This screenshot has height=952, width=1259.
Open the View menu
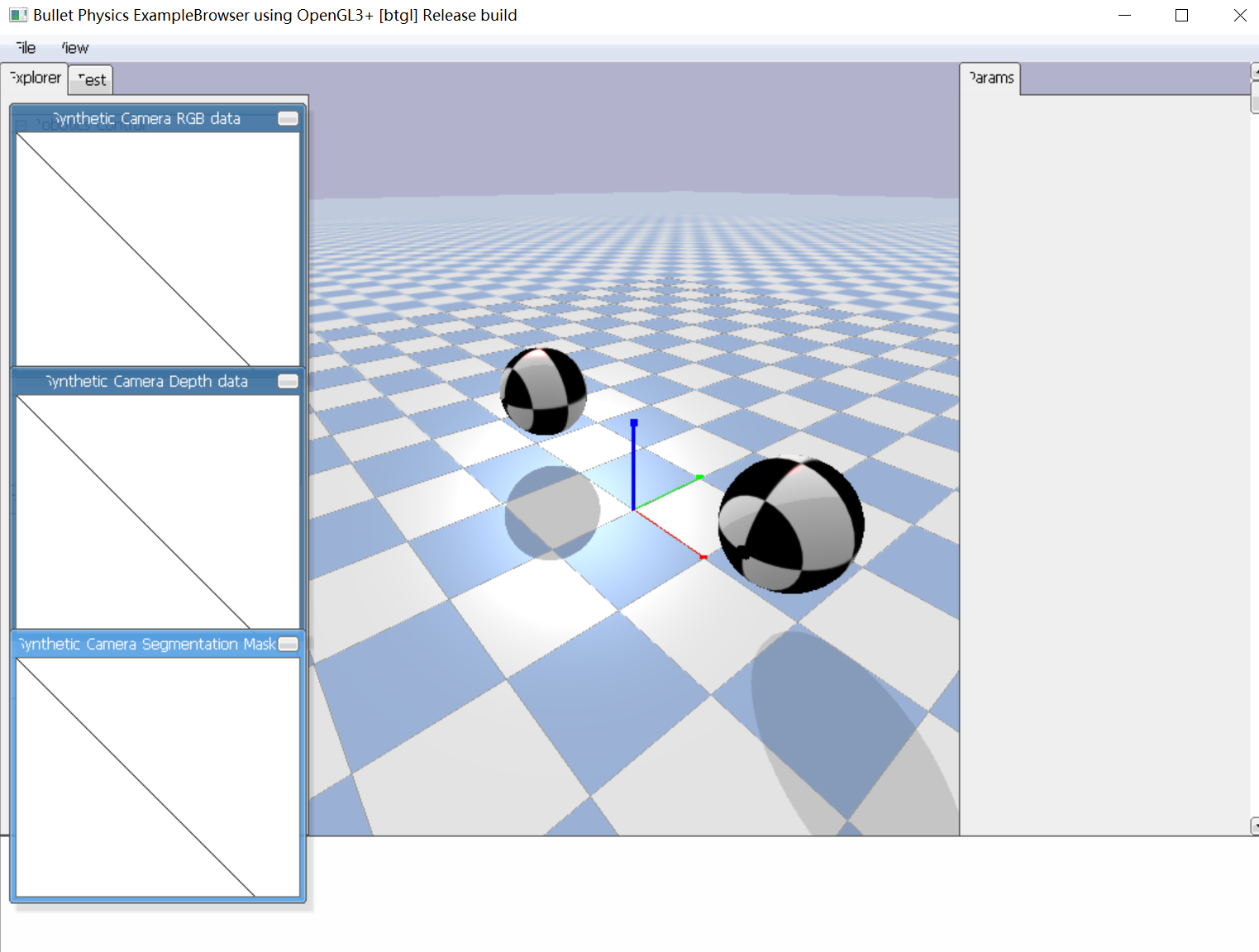pyautogui.click(x=74, y=48)
